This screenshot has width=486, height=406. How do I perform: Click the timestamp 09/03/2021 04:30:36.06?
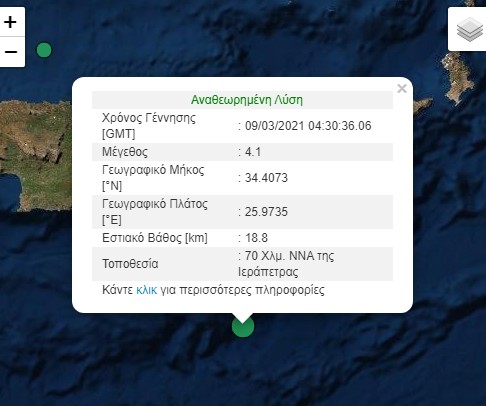(x=308, y=126)
